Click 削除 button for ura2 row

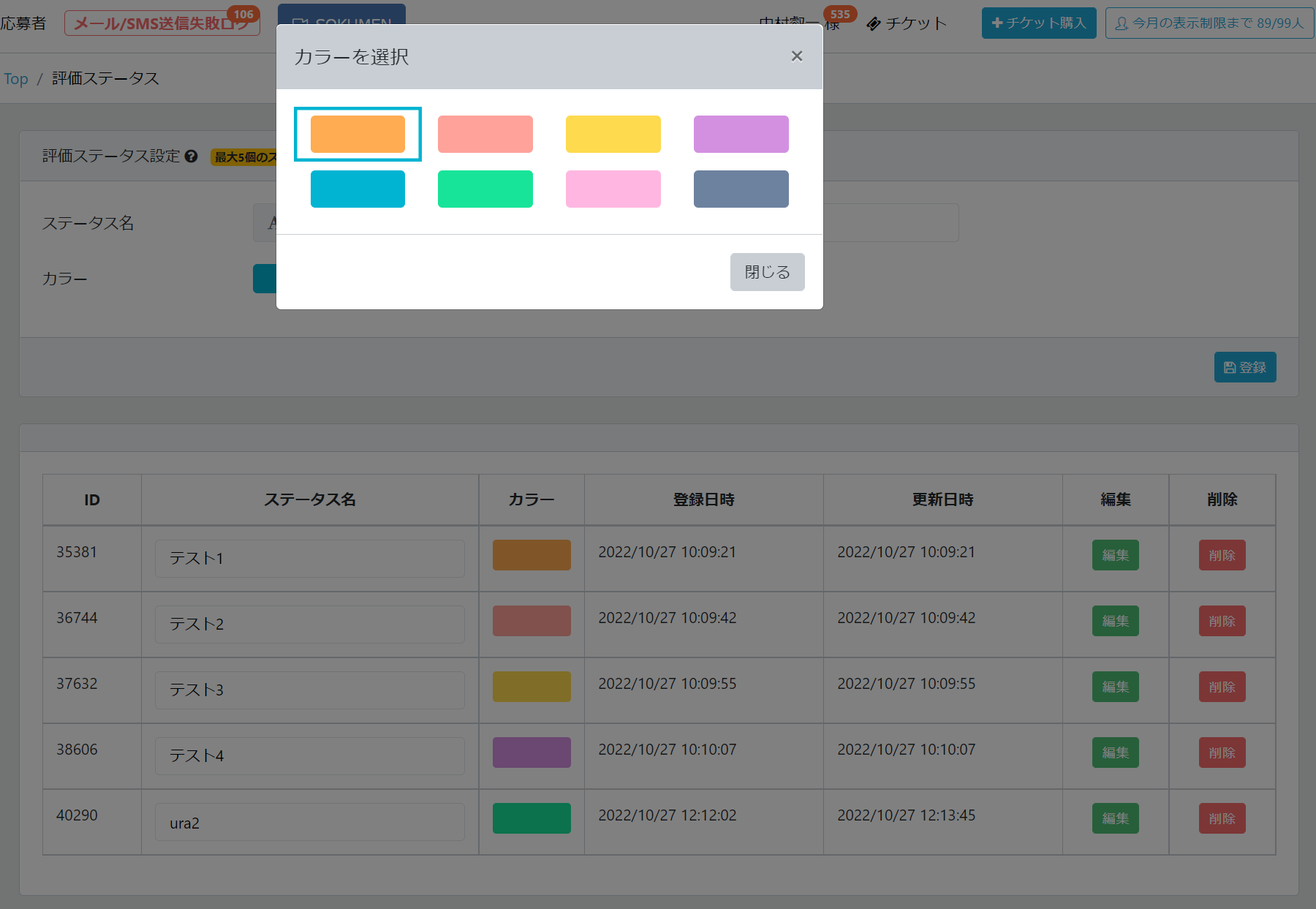[x=1222, y=818]
